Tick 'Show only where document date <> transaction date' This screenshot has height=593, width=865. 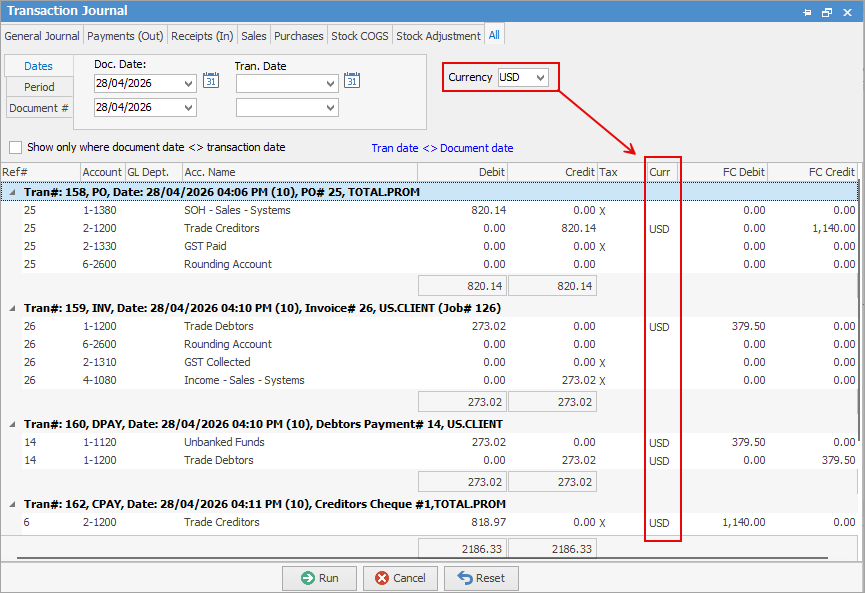coord(15,147)
